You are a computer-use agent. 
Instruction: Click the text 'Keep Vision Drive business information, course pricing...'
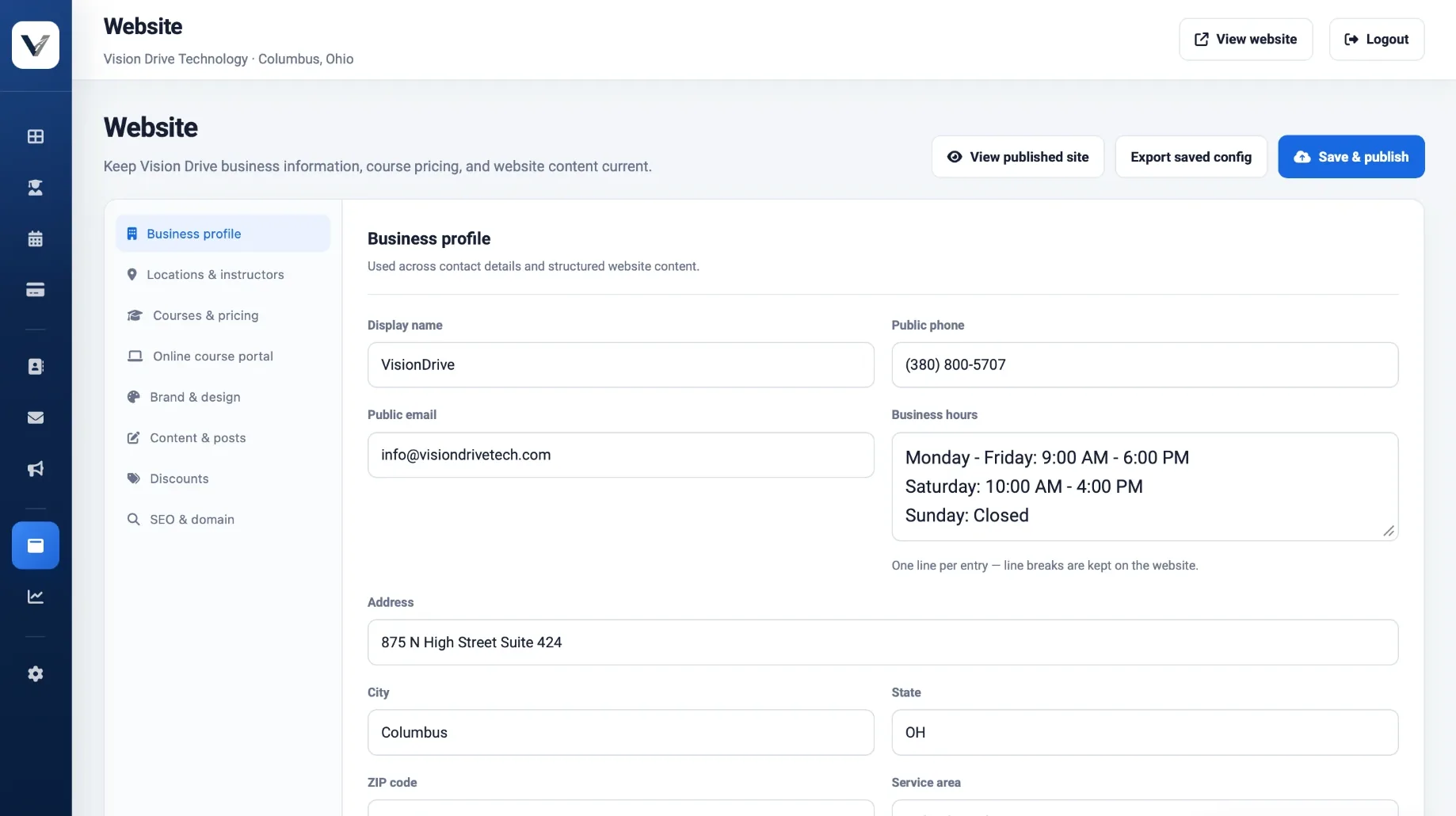(378, 166)
